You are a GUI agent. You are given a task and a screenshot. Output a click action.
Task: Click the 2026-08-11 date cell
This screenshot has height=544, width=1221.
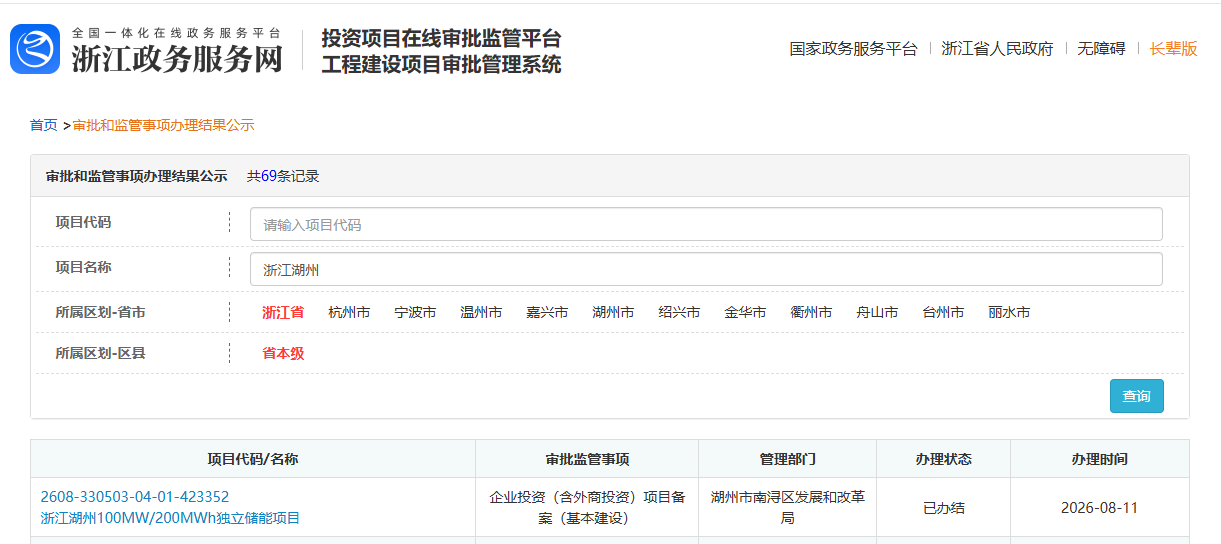point(1100,507)
